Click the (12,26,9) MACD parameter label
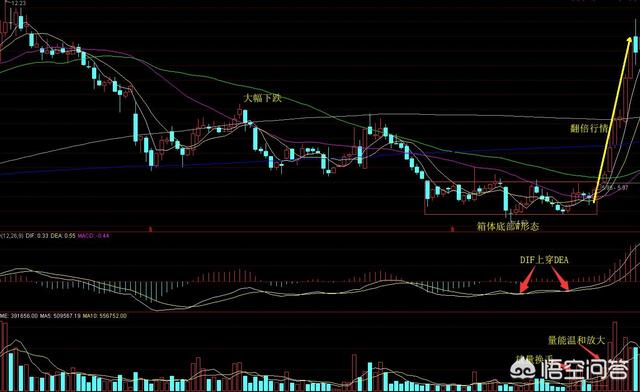 (x=12, y=236)
